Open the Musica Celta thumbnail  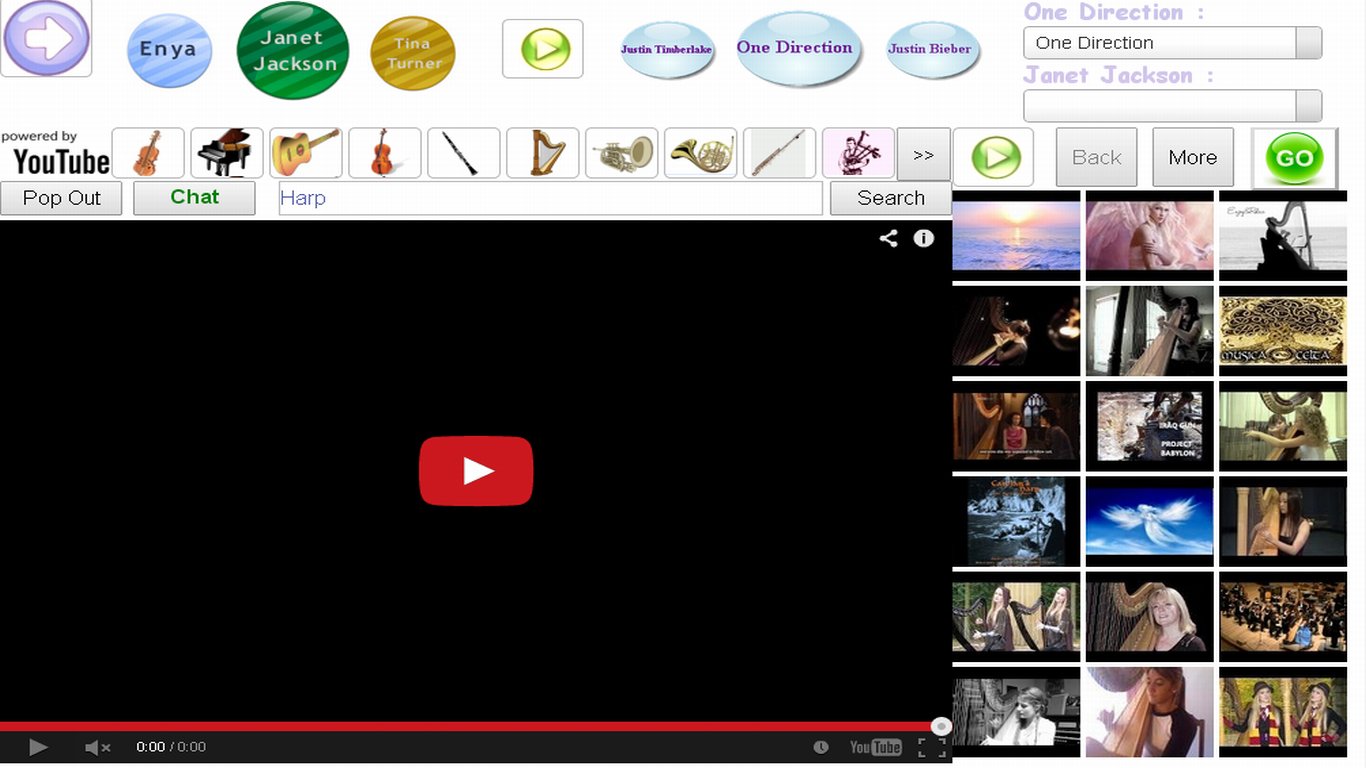click(1282, 330)
